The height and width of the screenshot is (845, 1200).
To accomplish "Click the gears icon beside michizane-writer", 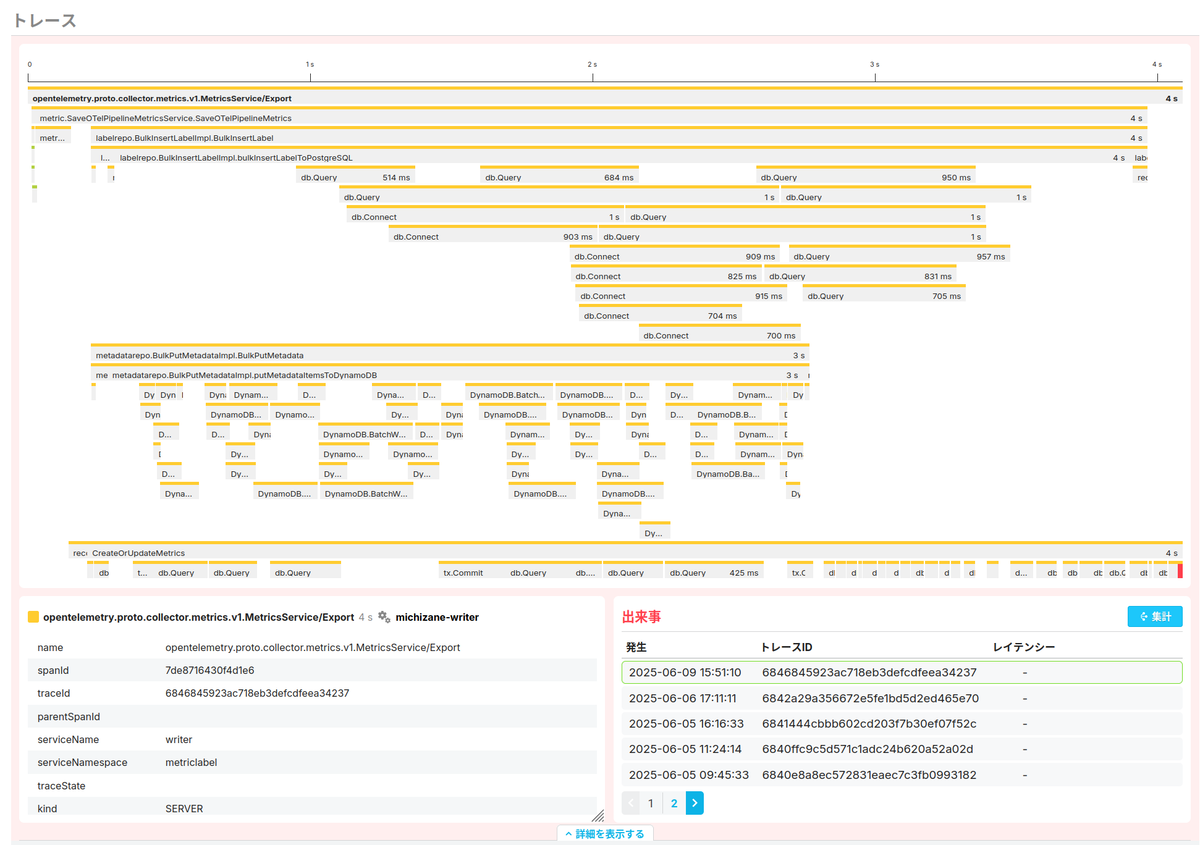I will point(384,617).
